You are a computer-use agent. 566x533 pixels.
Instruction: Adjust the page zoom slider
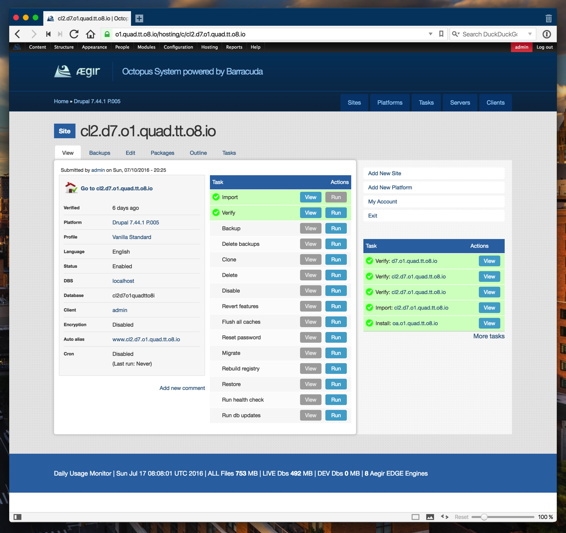[484, 517]
